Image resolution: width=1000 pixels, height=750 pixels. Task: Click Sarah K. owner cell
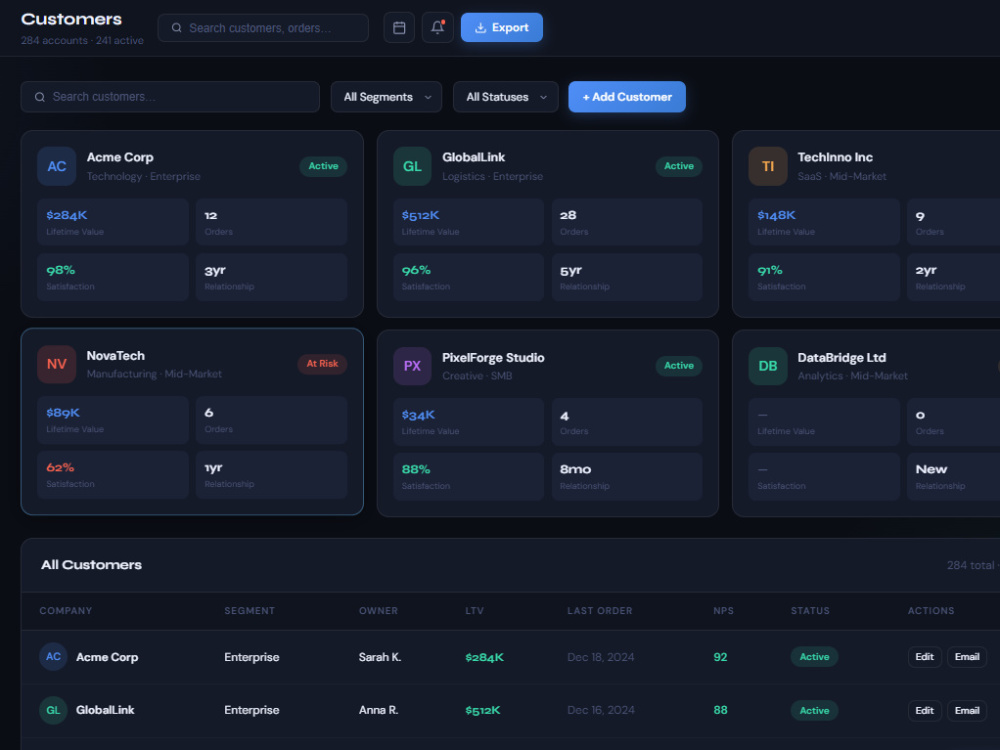click(x=379, y=657)
